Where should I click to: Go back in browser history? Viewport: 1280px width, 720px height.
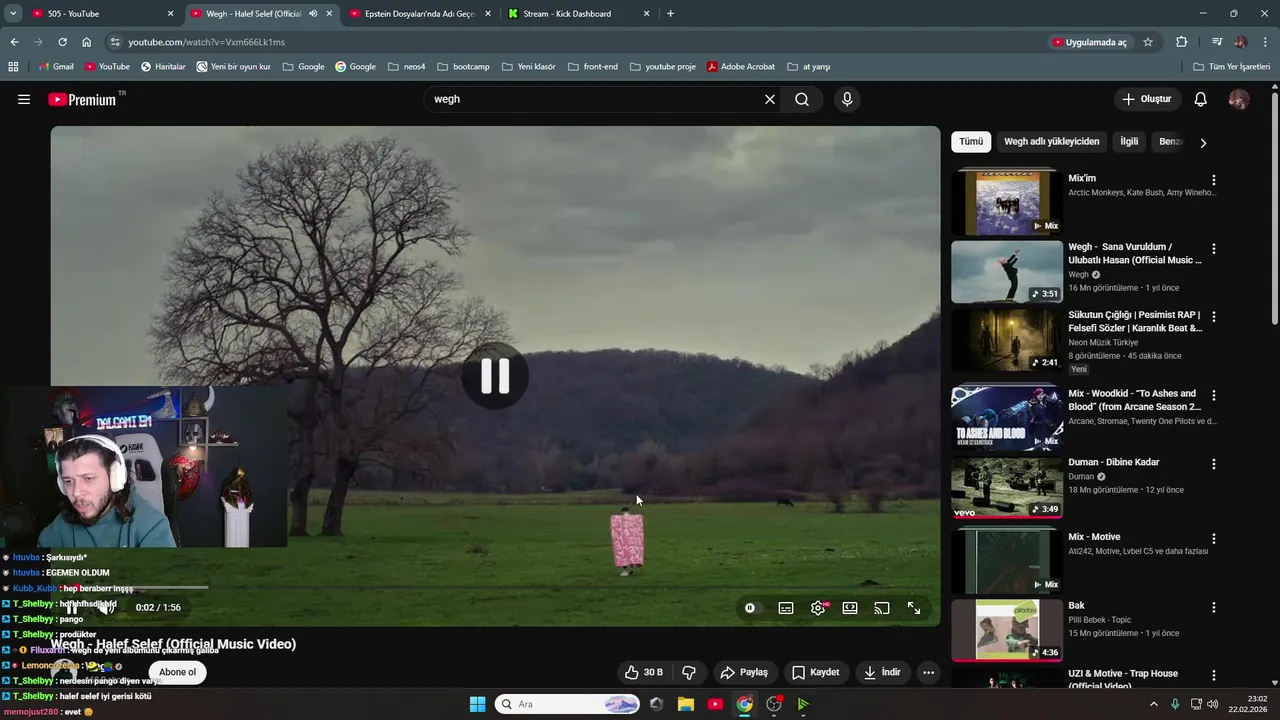pyautogui.click(x=14, y=42)
